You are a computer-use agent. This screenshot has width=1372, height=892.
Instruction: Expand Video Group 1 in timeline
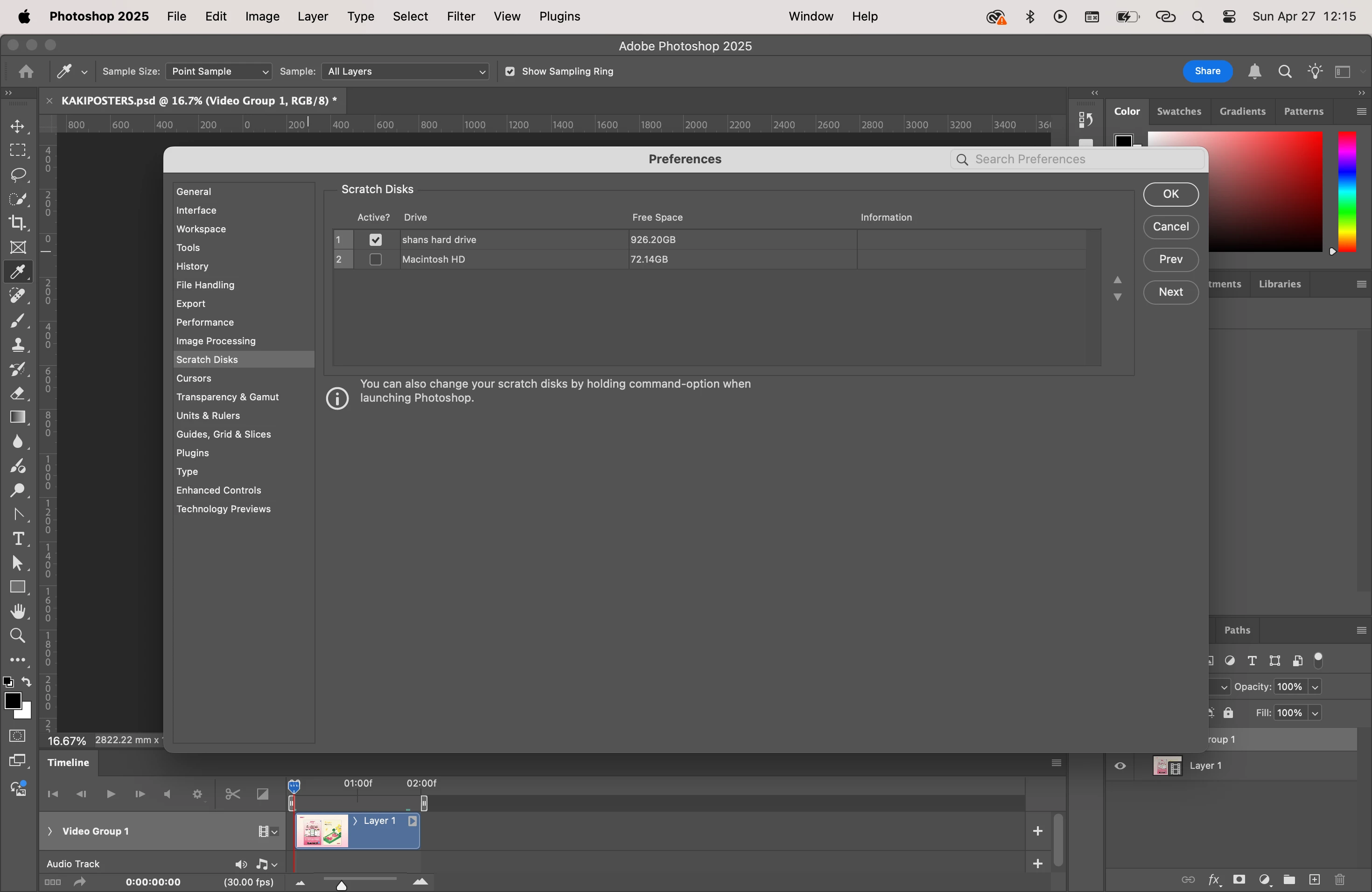tap(49, 831)
